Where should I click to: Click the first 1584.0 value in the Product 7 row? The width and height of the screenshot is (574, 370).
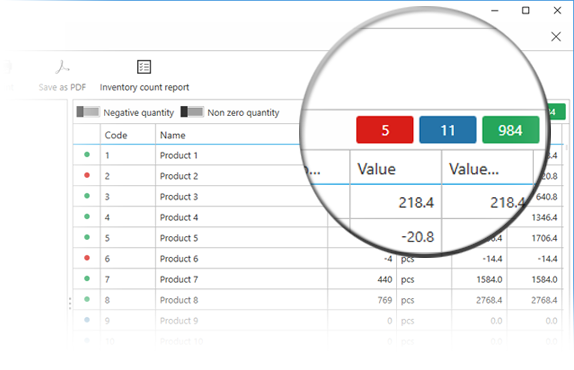pos(489,280)
